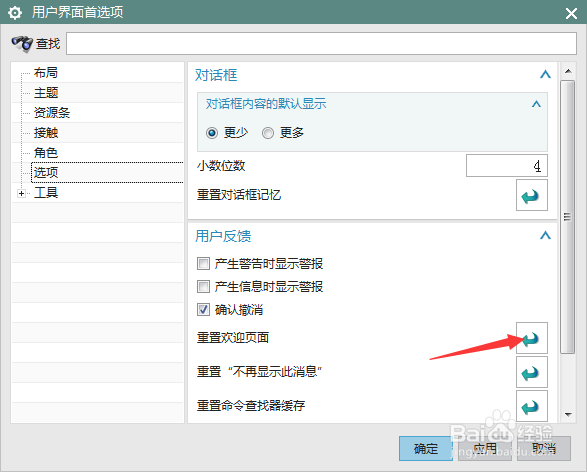Enable 产生信息时显示警报 checkbox
This screenshot has height=472, width=587.
[x=203, y=287]
